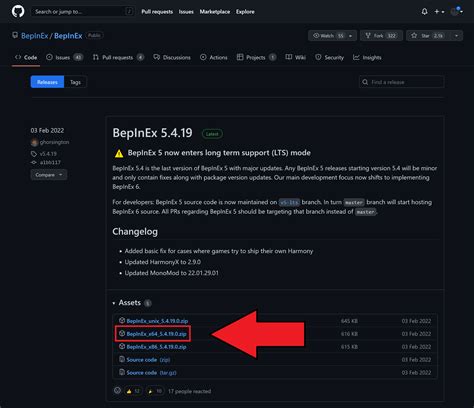The width and height of the screenshot is (474, 408).
Task: Open the BepInEx 5.4.19 release title
Action: coord(152,133)
